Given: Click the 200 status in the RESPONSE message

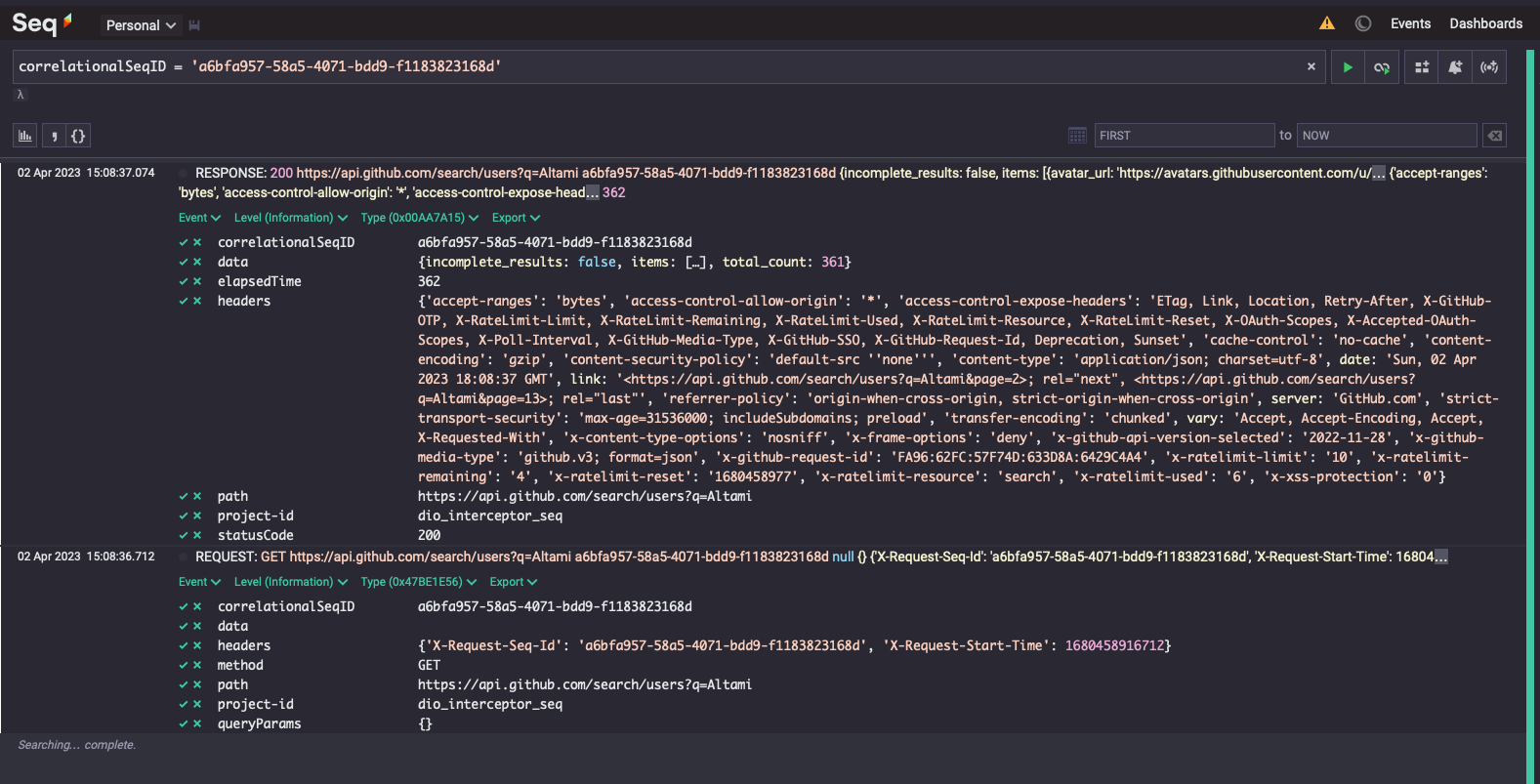Looking at the screenshot, I should (281, 173).
